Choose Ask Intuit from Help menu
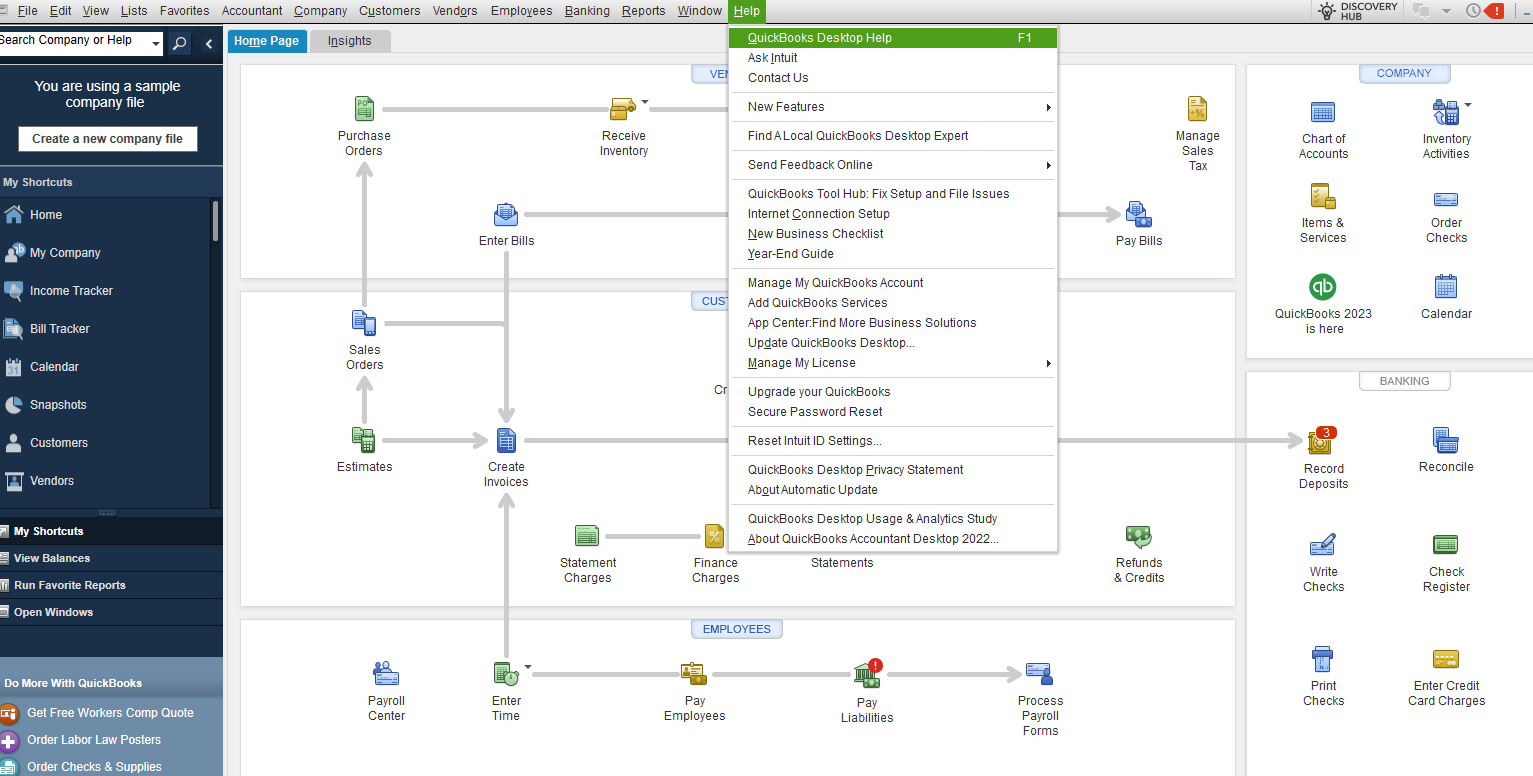Screen dimensions: 1533x776 772,58
